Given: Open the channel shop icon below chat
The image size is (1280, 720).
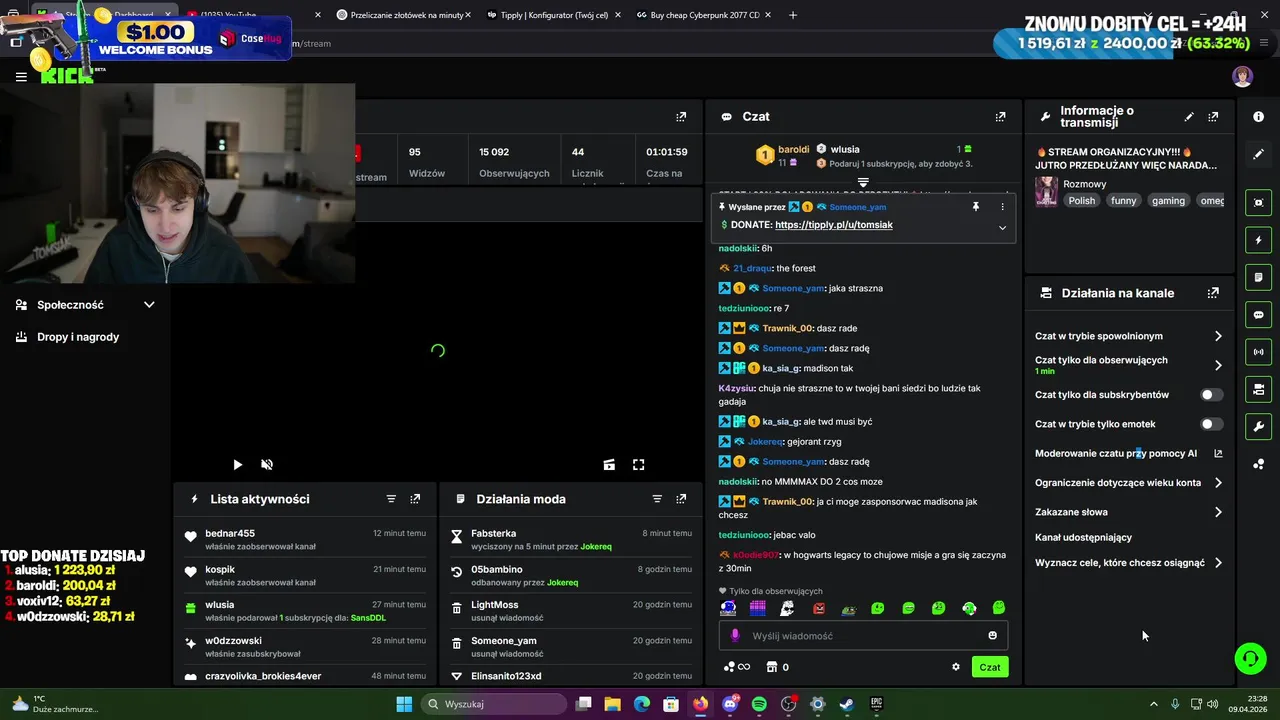Looking at the screenshot, I should pyautogui.click(x=771, y=667).
